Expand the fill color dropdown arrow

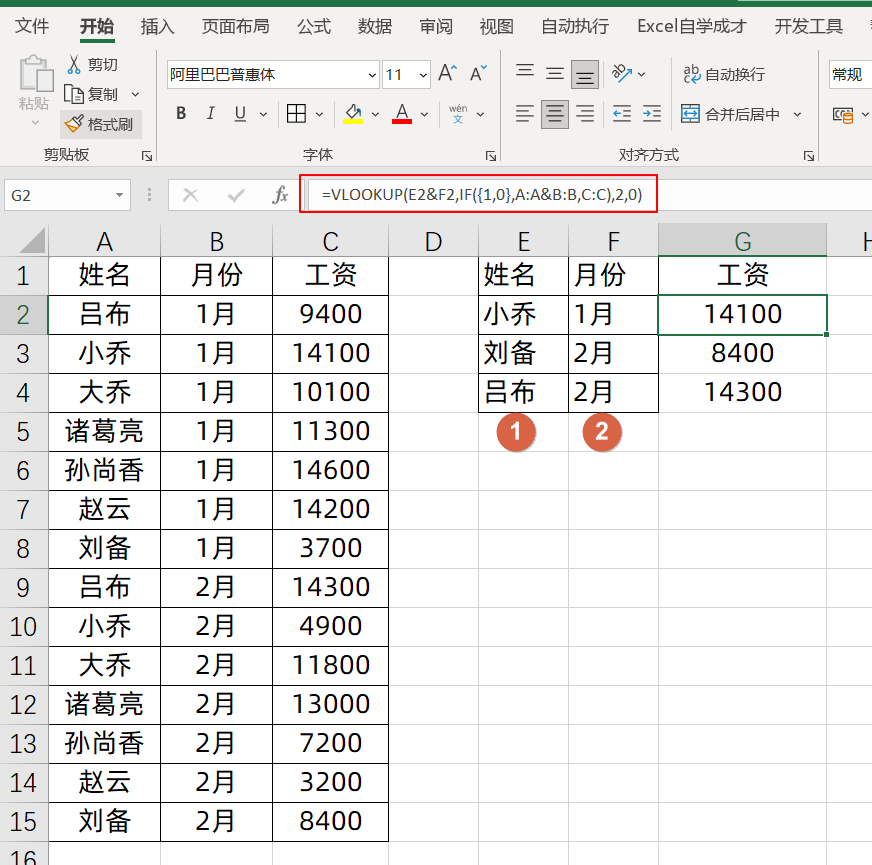375,115
